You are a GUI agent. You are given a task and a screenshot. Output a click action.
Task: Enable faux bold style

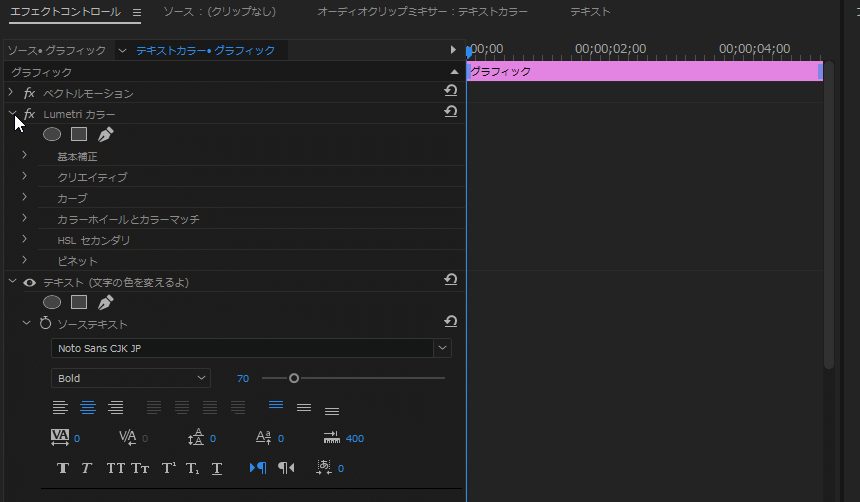tap(63, 468)
